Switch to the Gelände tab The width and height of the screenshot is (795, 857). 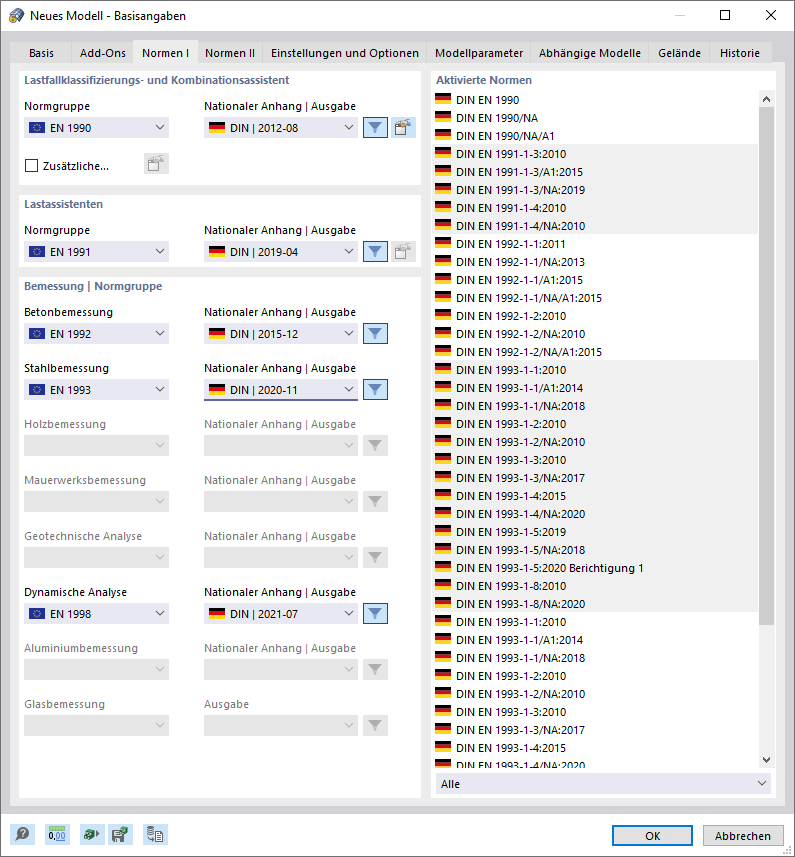(x=679, y=53)
